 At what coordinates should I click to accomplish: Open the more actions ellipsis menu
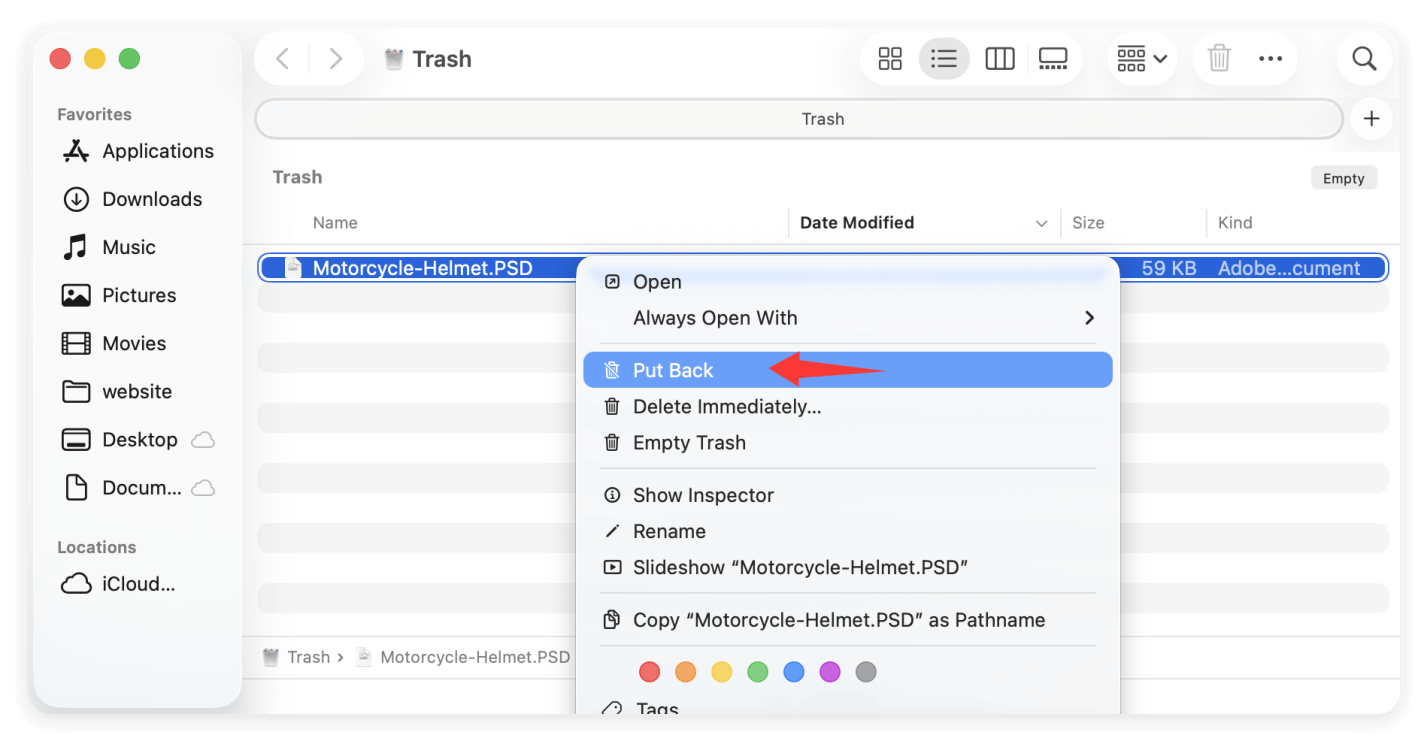click(x=1270, y=58)
